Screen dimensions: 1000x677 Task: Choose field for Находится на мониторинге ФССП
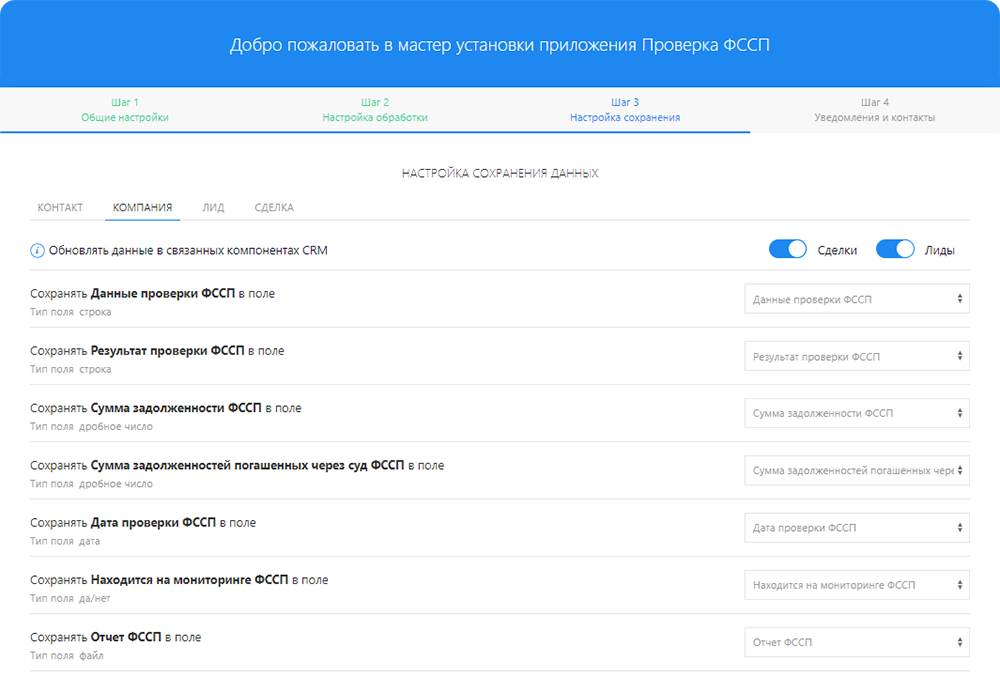[x=856, y=585]
